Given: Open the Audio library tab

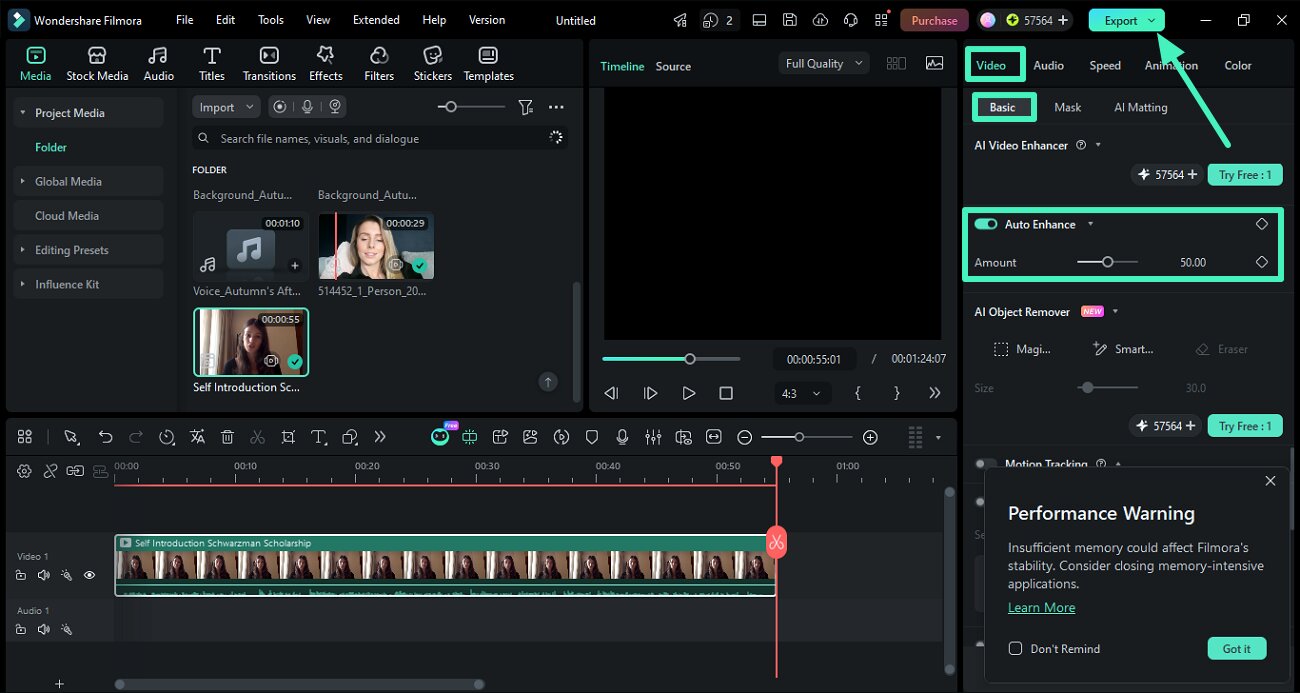Looking at the screenshot, I should click(158, 64).
